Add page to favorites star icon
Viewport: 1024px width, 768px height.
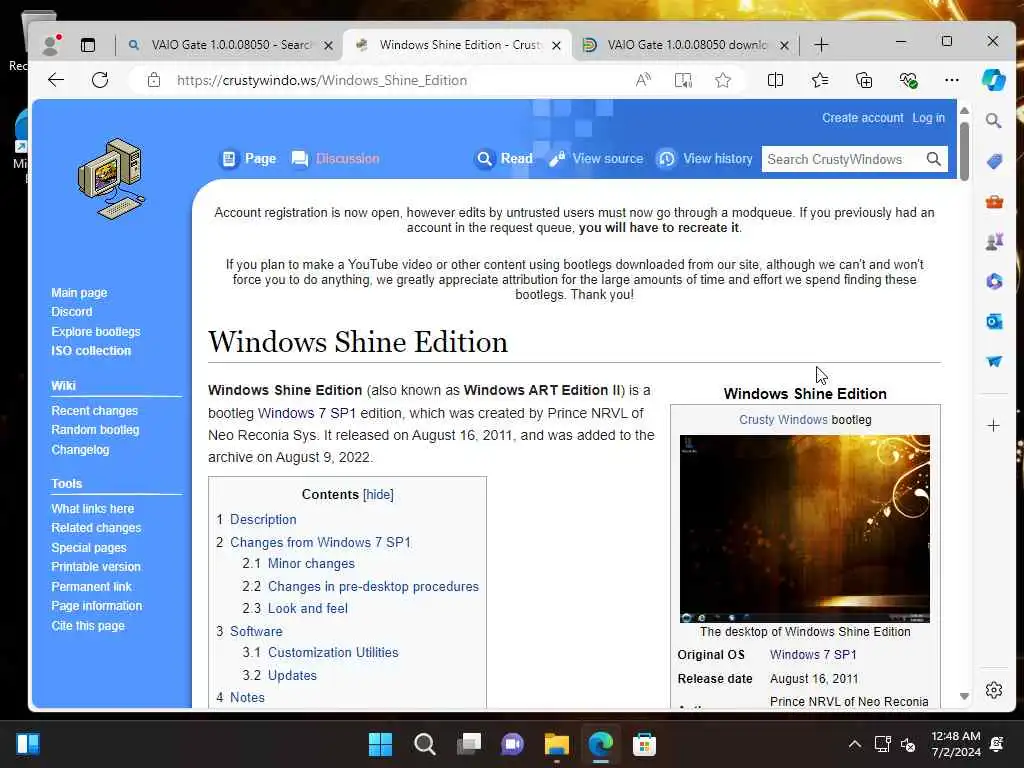tap(722, 80)
